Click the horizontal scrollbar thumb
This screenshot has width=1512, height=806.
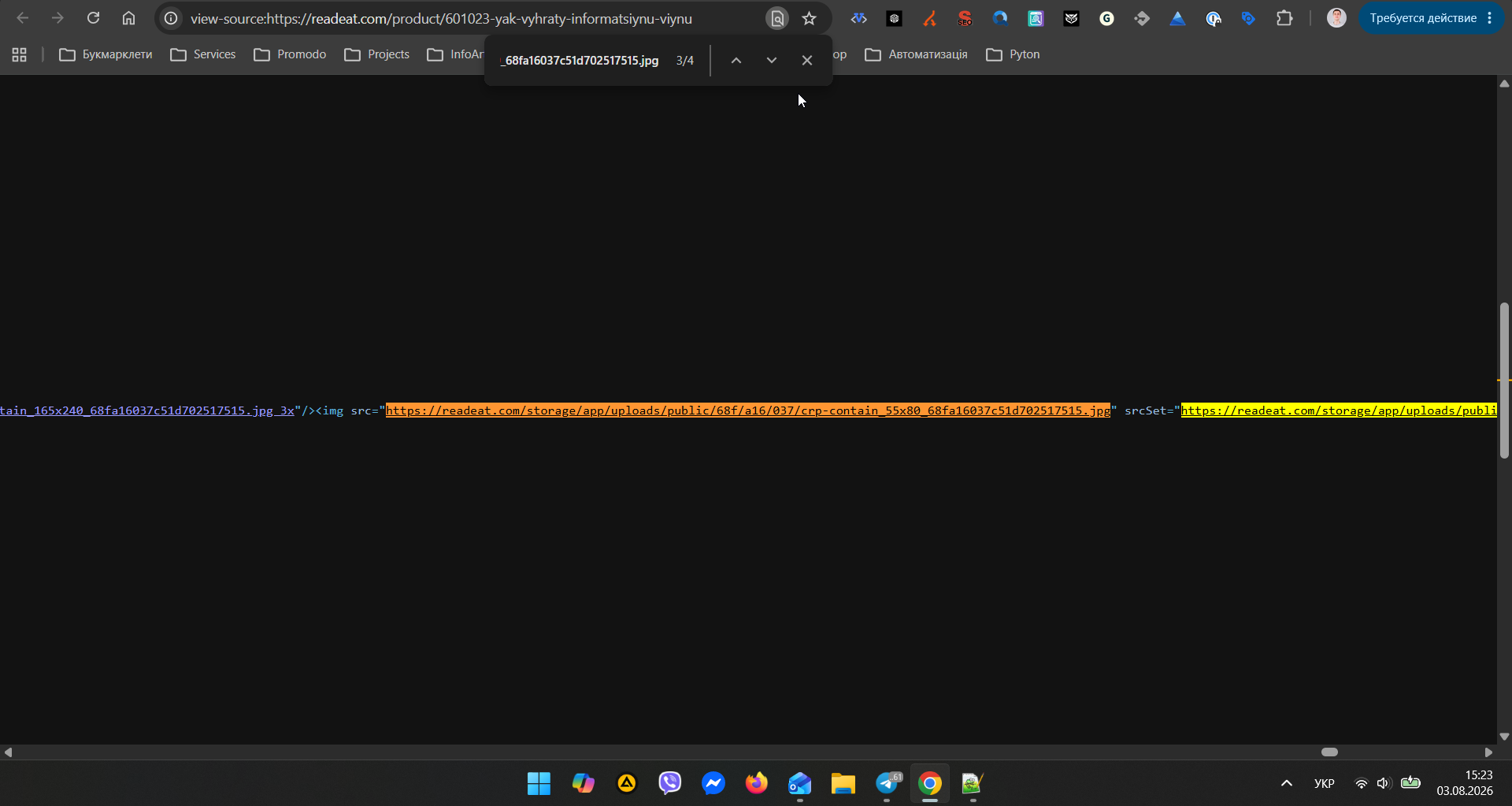1330,752
